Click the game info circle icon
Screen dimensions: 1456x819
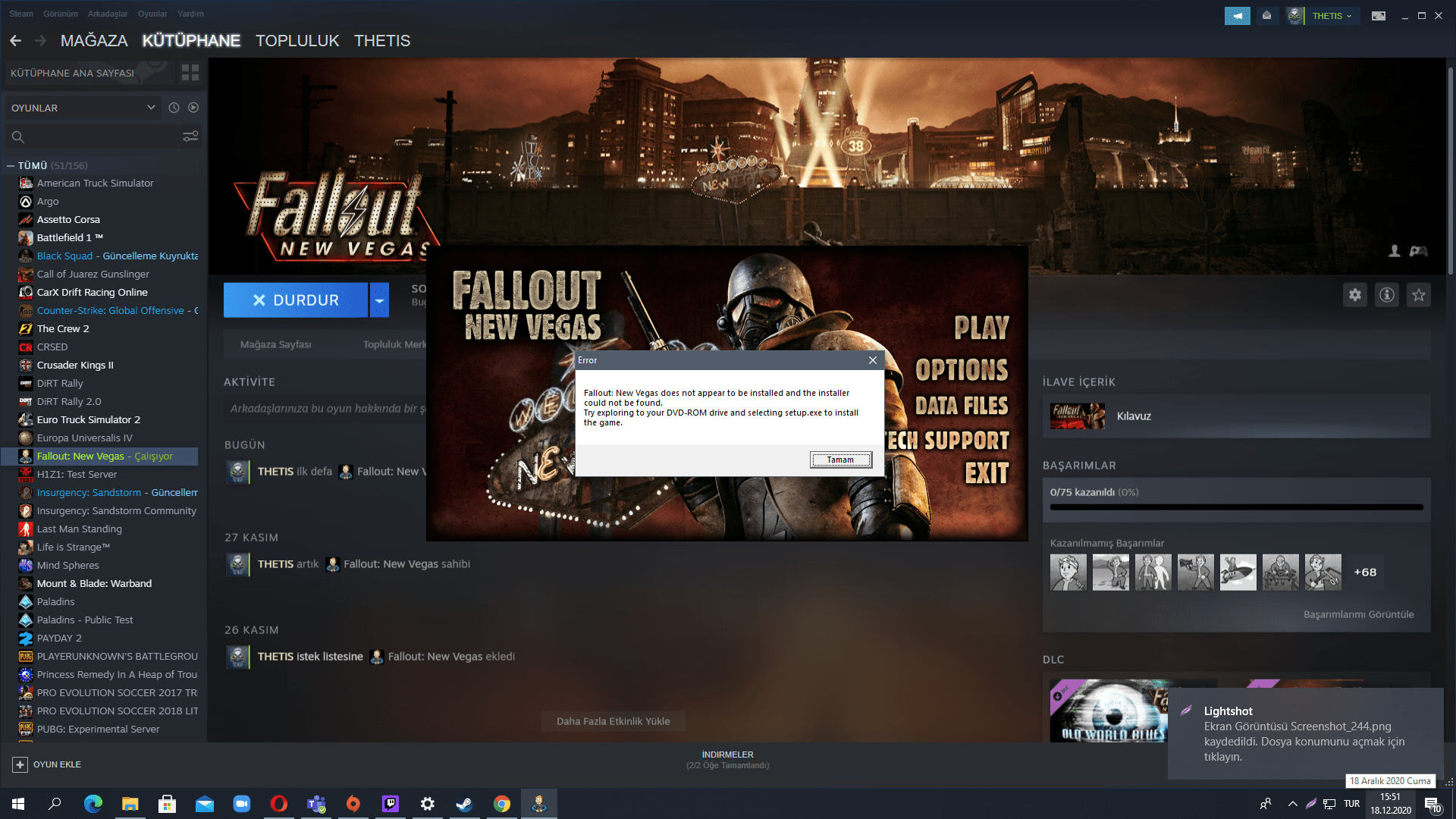point(1387,296)
